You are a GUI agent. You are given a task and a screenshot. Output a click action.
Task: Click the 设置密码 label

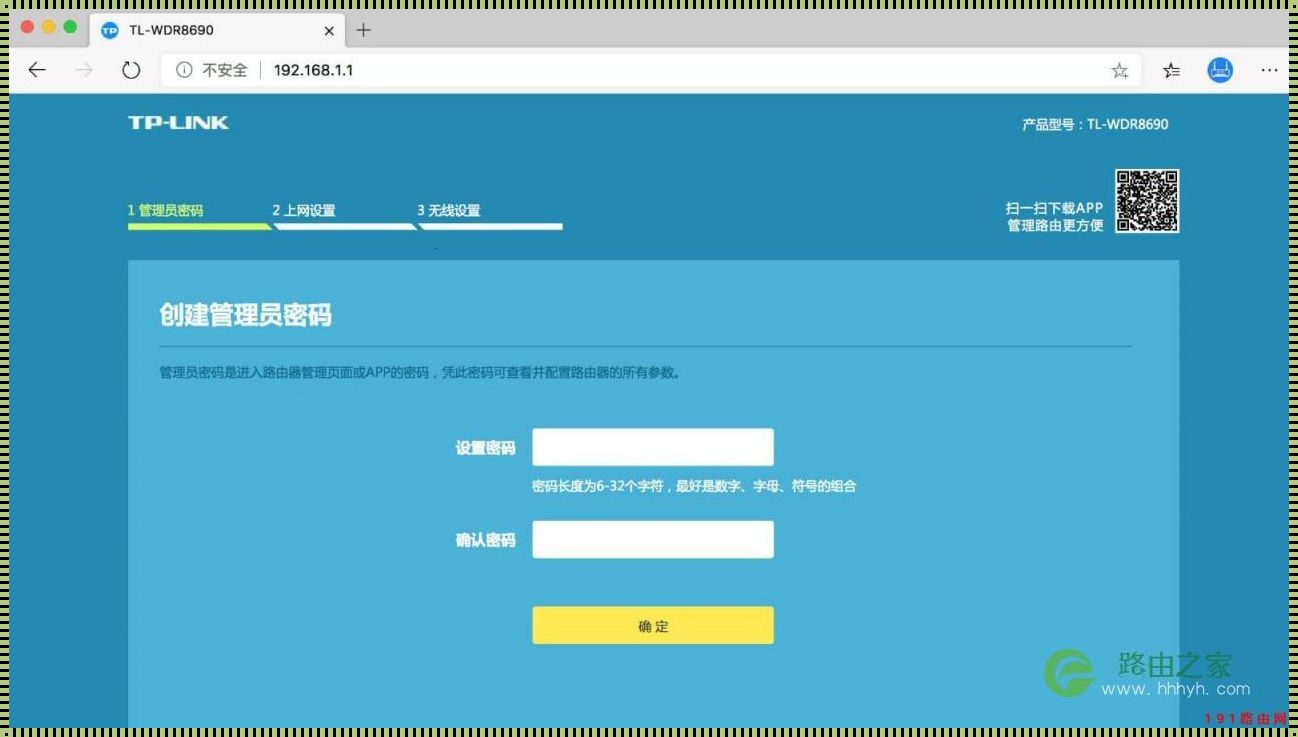coord(485,448)
